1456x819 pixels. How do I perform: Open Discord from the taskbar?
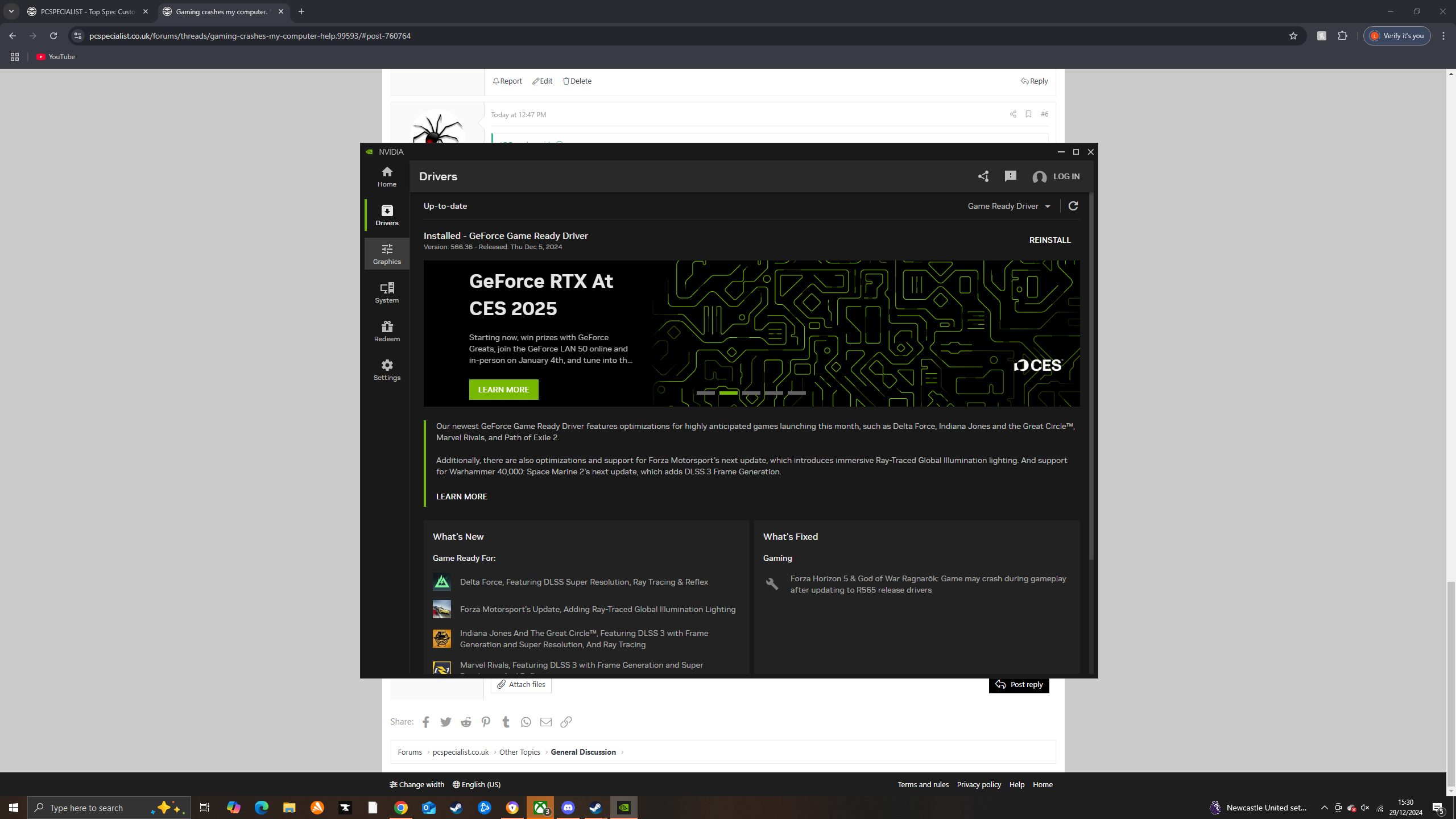point(568,808)
